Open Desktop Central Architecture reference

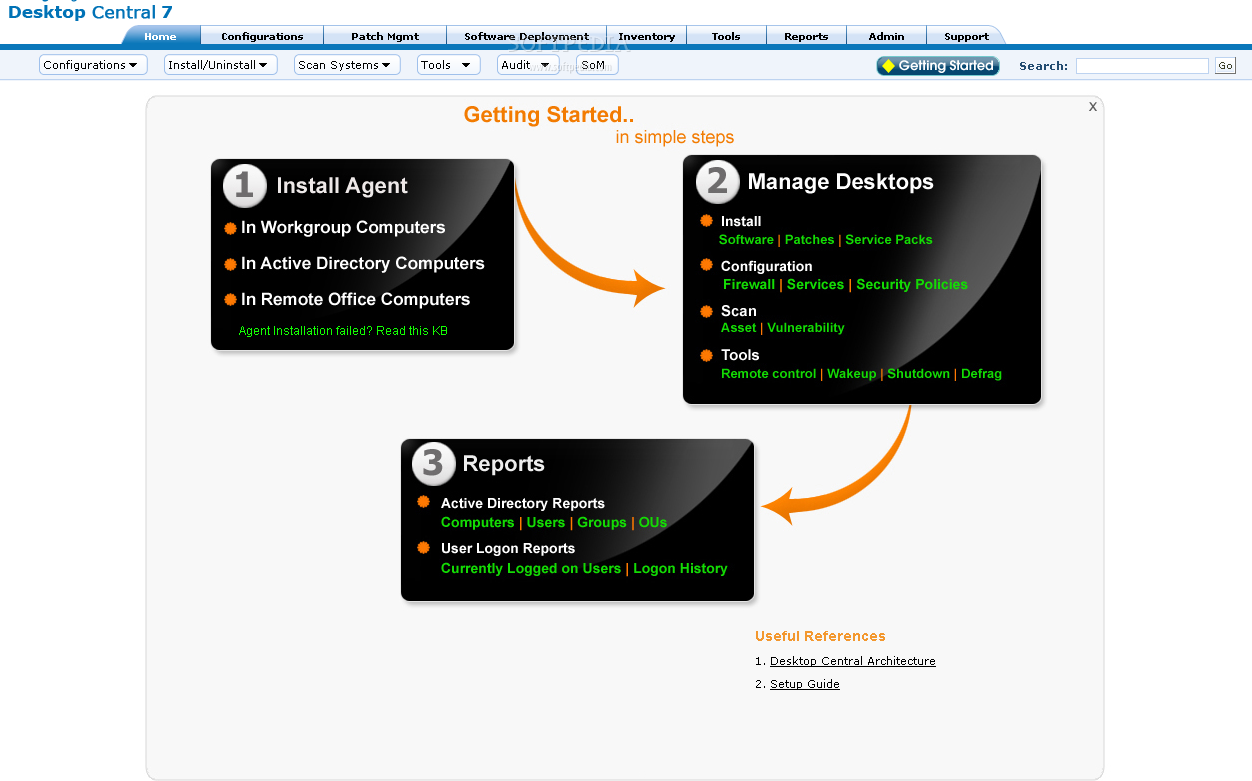853,661
